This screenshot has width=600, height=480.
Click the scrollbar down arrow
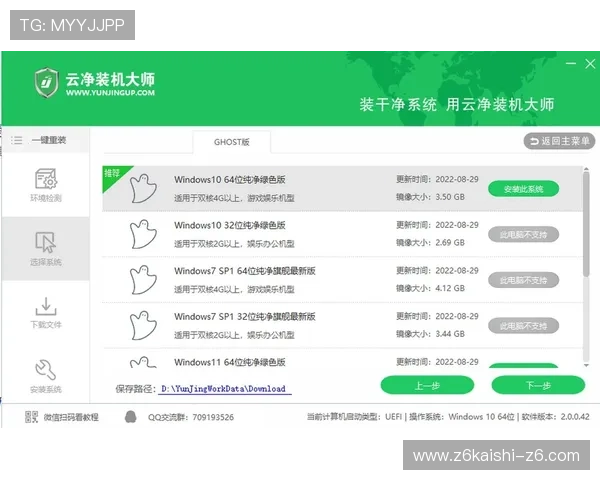(x=586, y=365)
